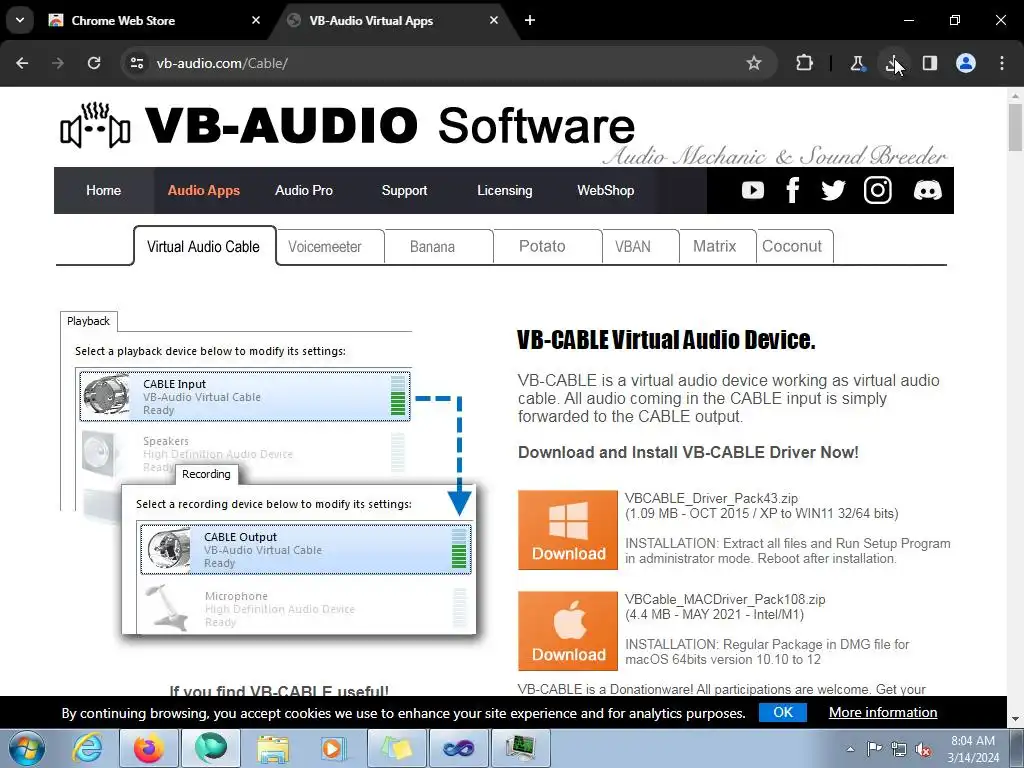
Task: Click the CABLE Output device image
Action: coord(169,549)
